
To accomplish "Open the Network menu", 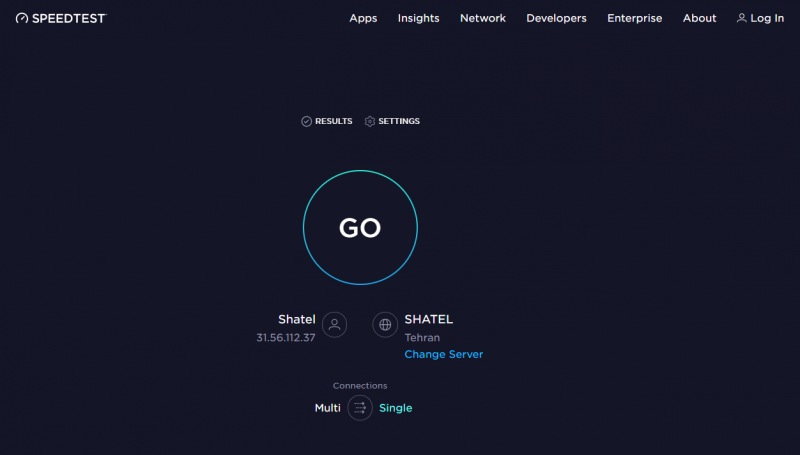I will 482,18.
